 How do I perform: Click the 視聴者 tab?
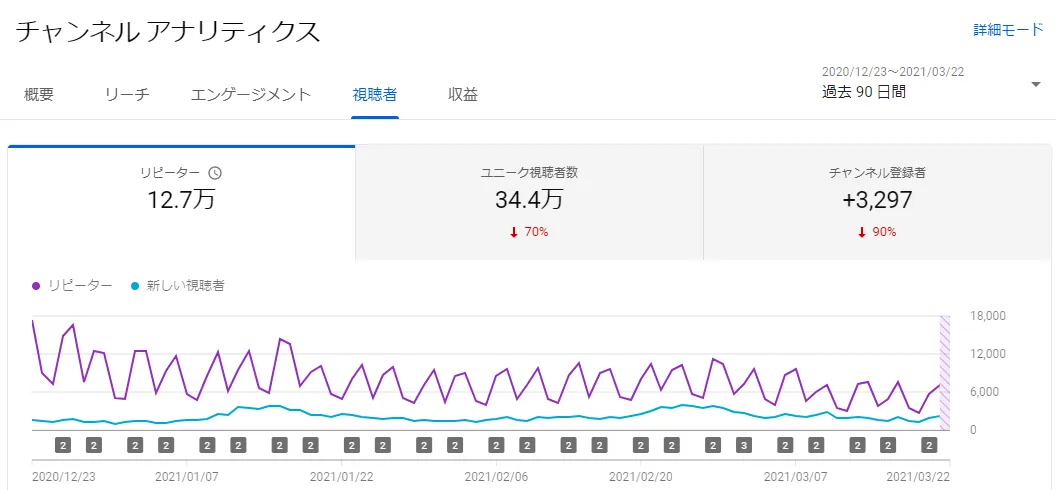(375, 95)
